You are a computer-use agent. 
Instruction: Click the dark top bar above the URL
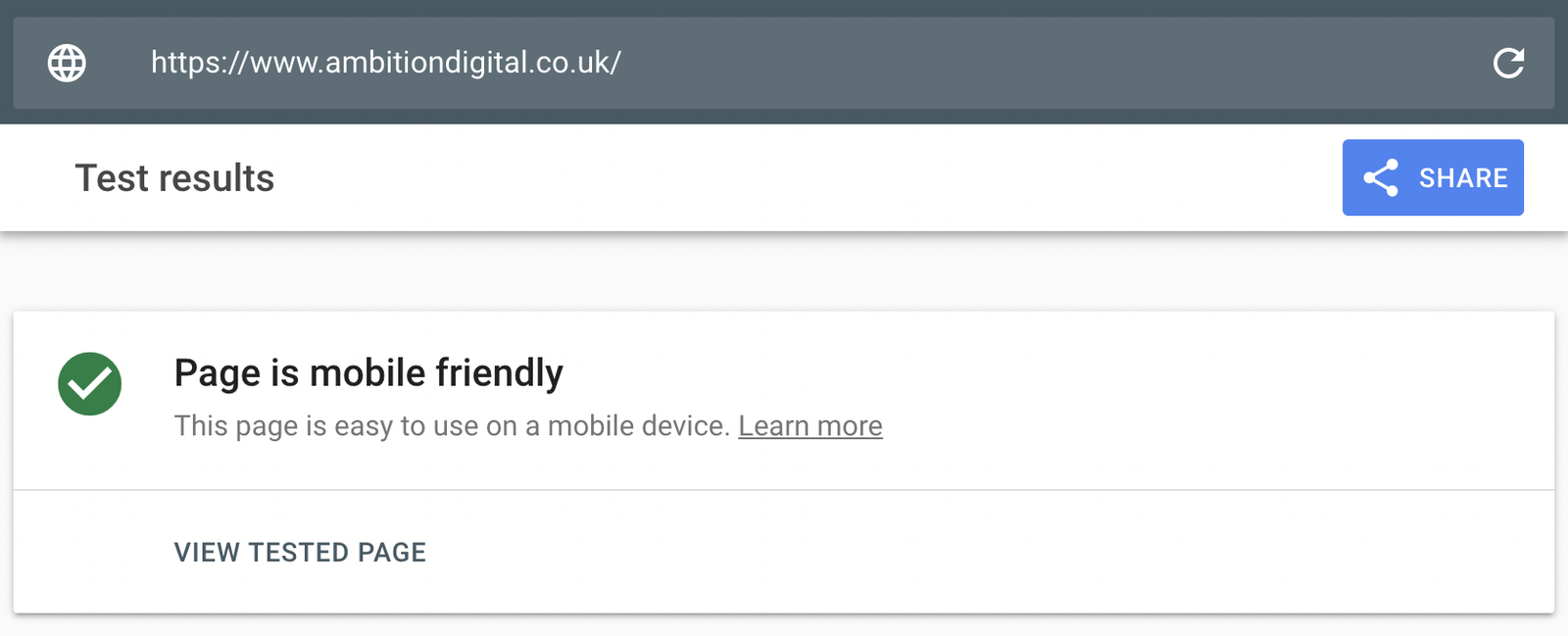pos(784,8)
